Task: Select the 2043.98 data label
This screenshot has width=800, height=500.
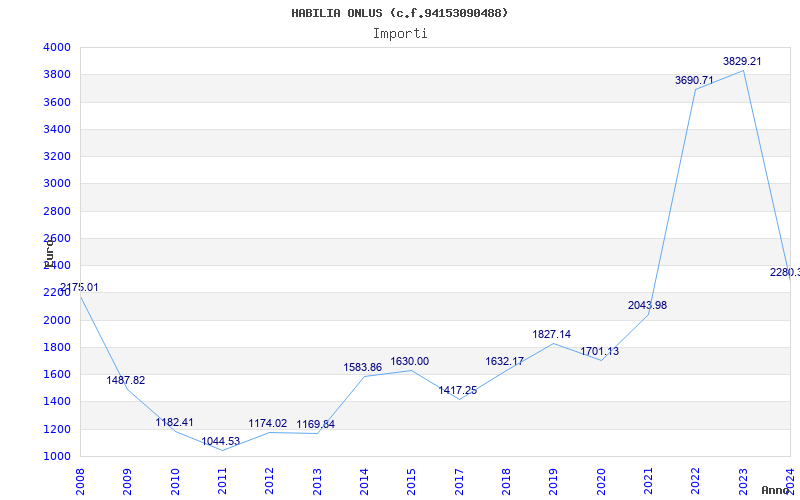Action: click(x=647, y=305)
